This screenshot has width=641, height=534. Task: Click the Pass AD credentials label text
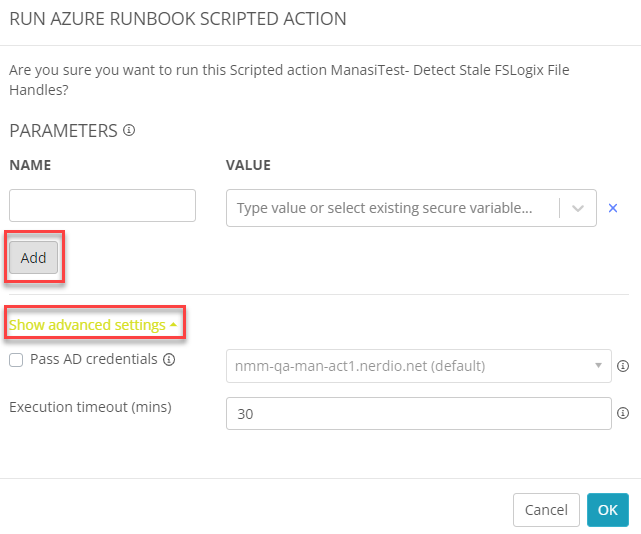tap(94, 359)
